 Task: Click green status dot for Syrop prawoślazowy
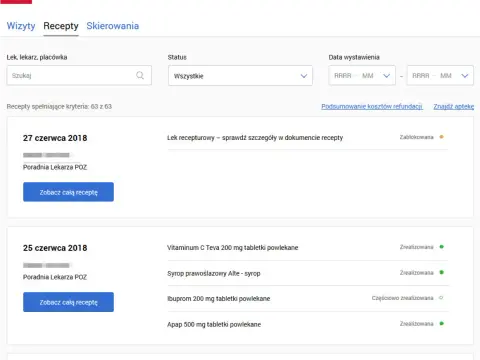point(441,272)
